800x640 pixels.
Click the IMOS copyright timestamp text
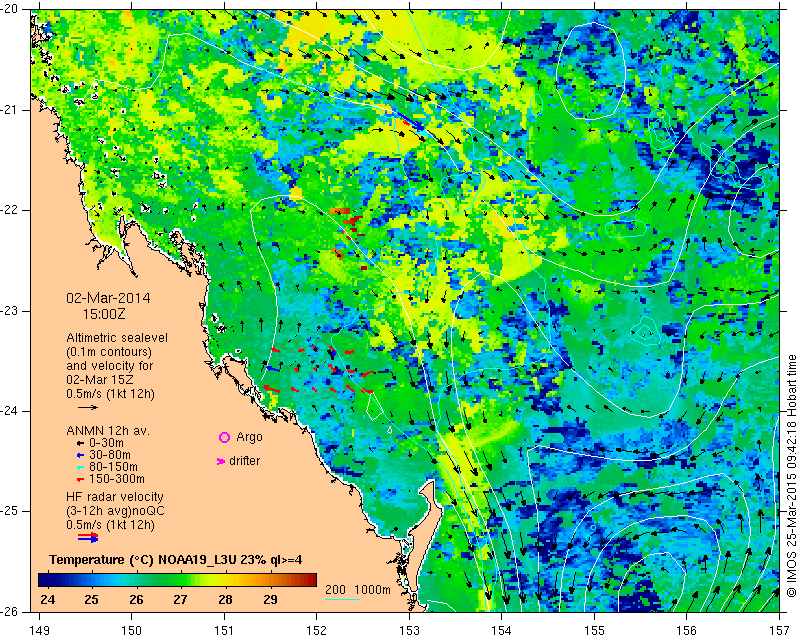(792, 476)
